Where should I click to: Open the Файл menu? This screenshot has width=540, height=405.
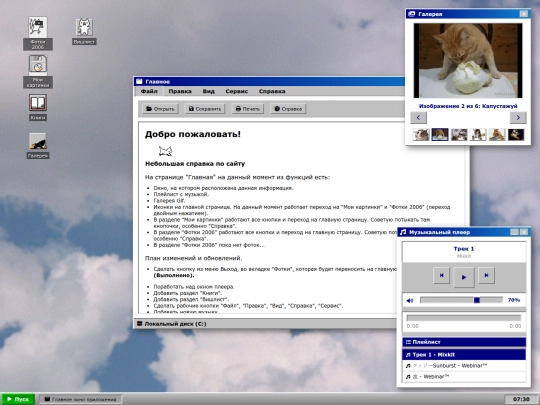[149, 91]
